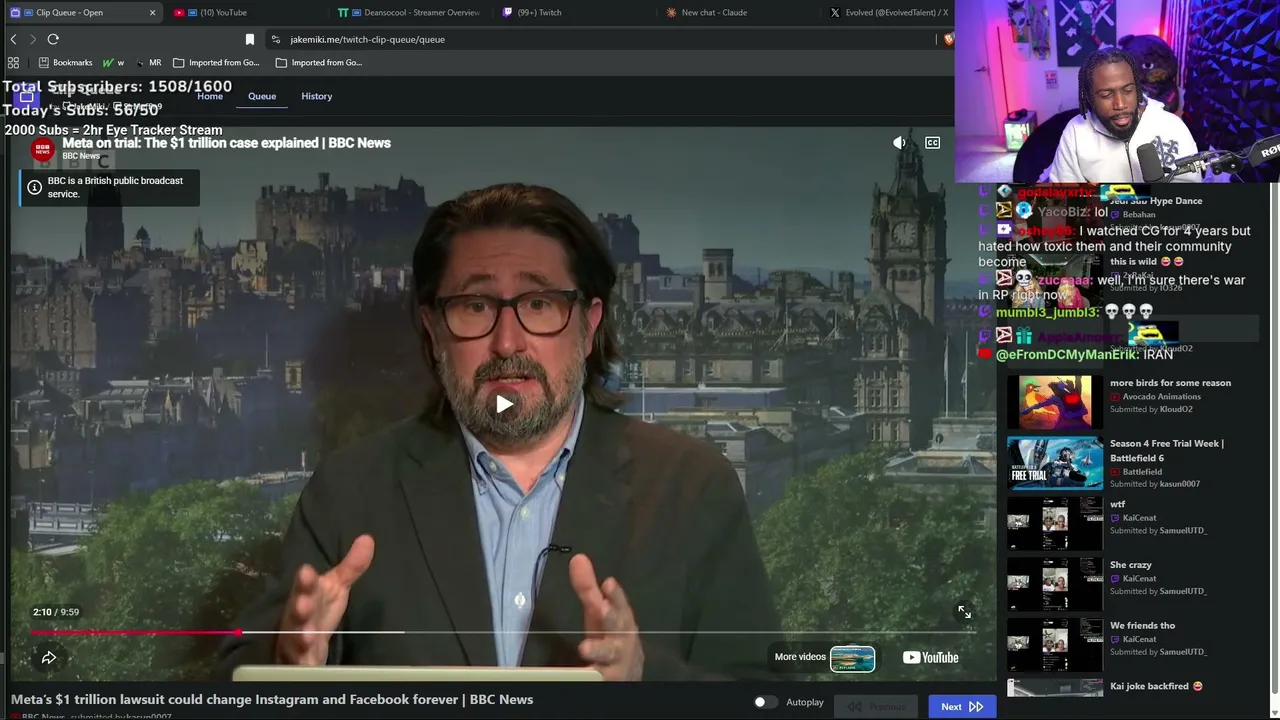Screen dimensions: 1280x720
Task: Open the YouTube logo link on player
Action: [930, 657]
